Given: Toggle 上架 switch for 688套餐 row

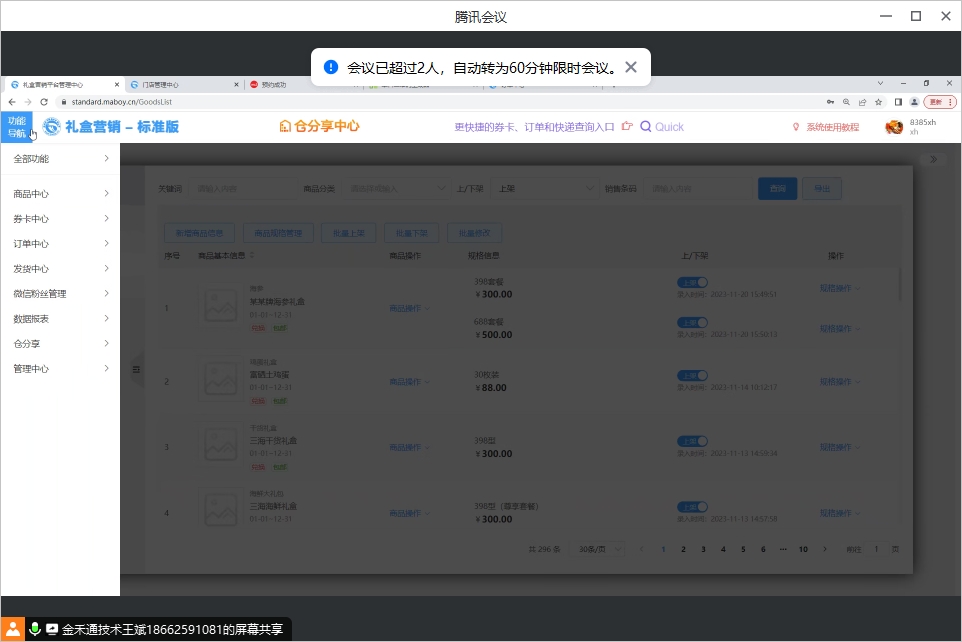Looking at the screenshot, I should click(693, 322).
